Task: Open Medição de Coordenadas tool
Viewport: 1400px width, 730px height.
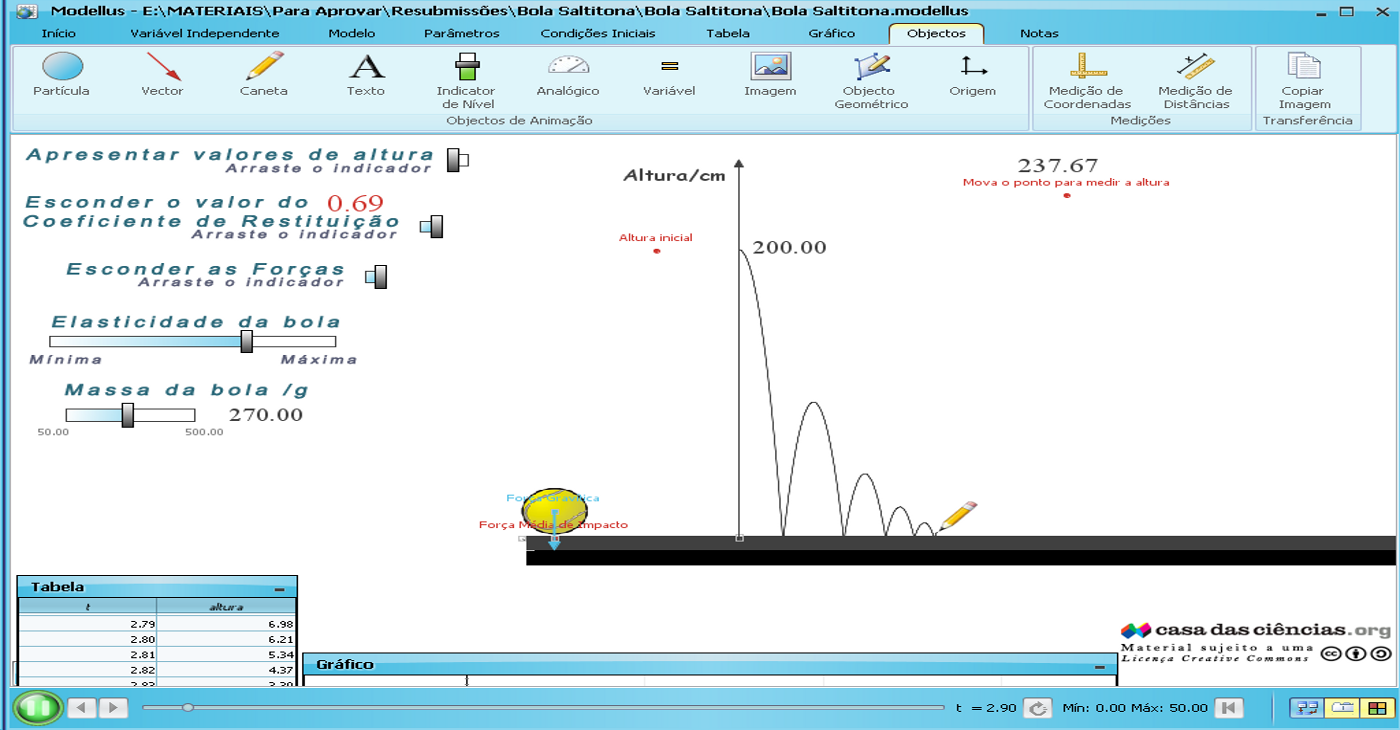Action: (x=1087, y=82)
